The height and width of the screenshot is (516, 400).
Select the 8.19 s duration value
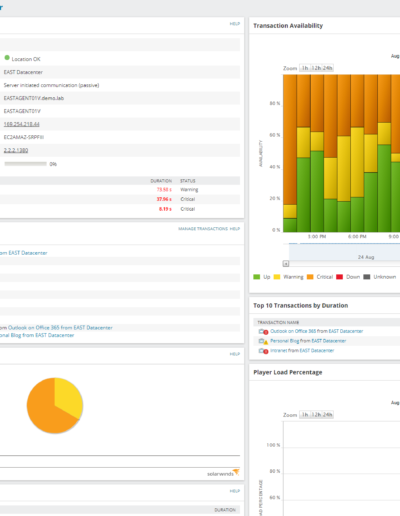165,209
